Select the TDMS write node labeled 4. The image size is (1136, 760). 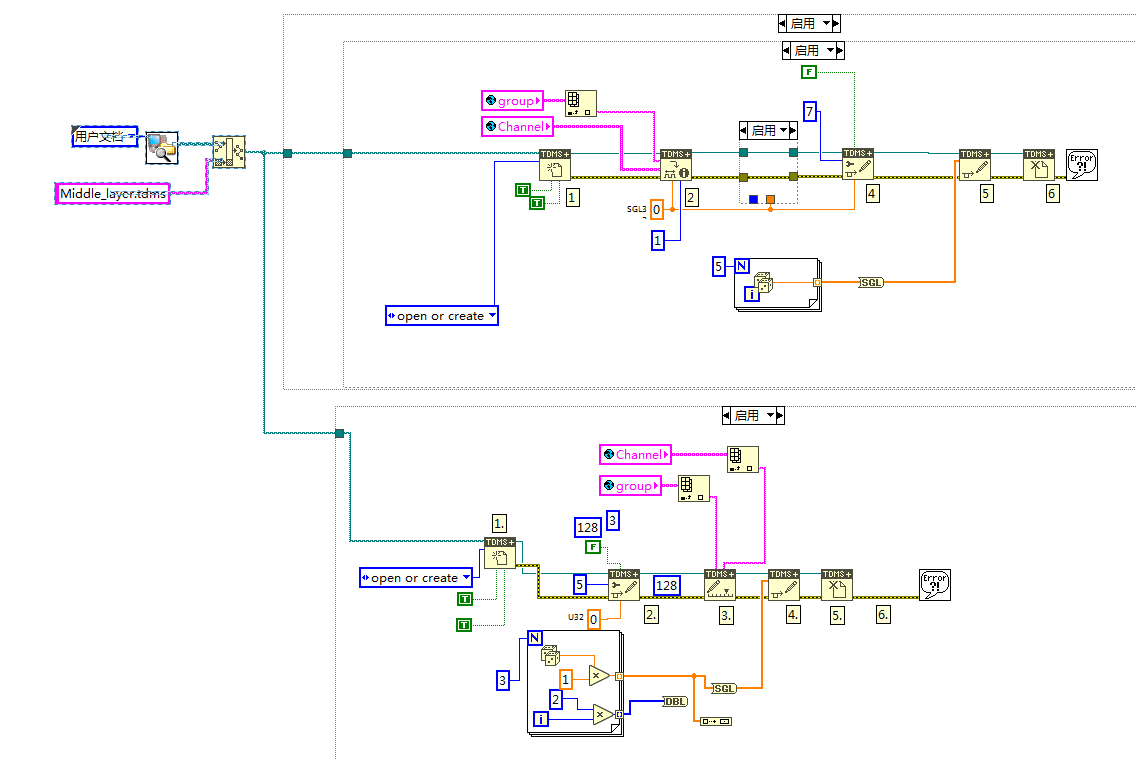(784, 585)
